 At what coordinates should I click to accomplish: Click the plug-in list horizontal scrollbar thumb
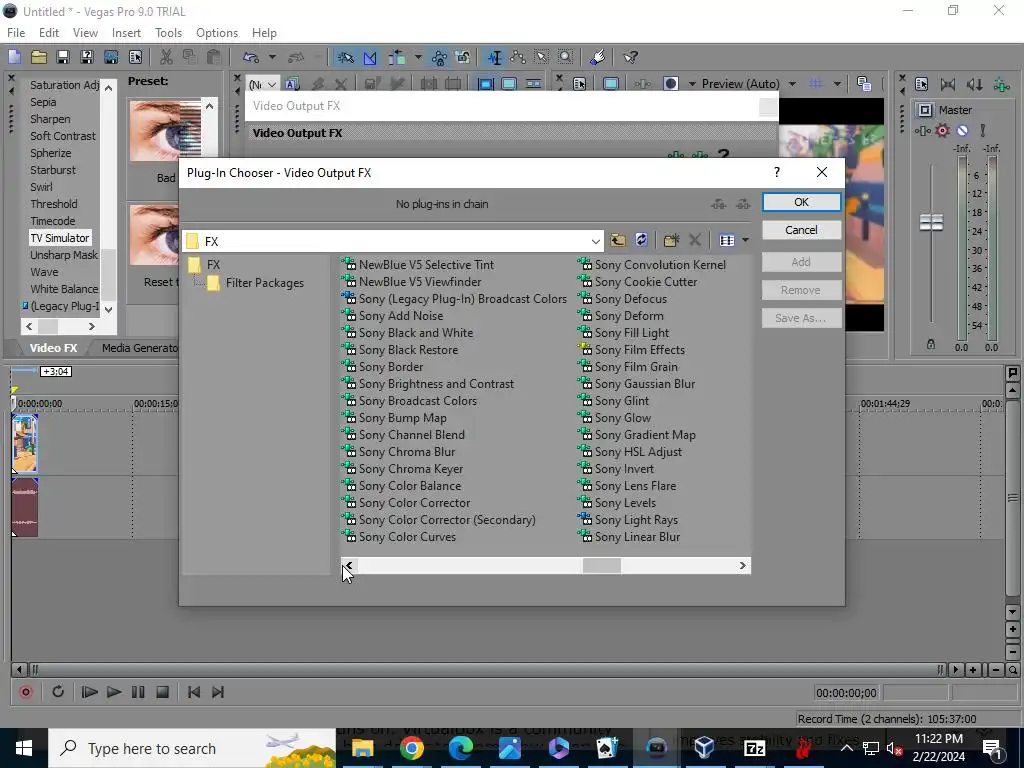(x=601, y=566)
